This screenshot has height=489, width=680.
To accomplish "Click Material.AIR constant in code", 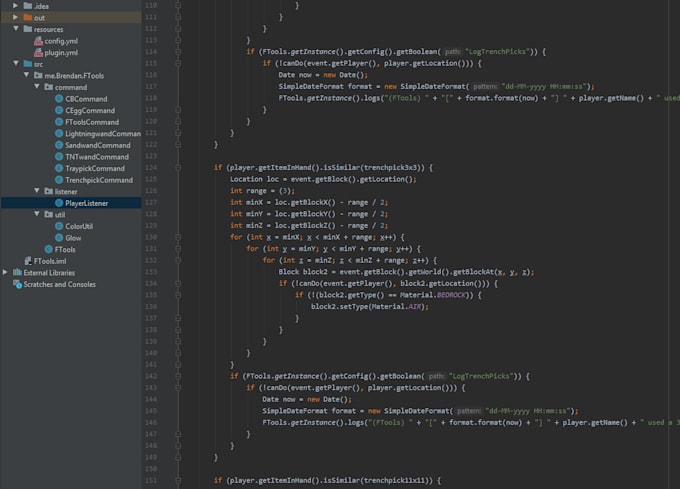I will click(x=395, y=306).
